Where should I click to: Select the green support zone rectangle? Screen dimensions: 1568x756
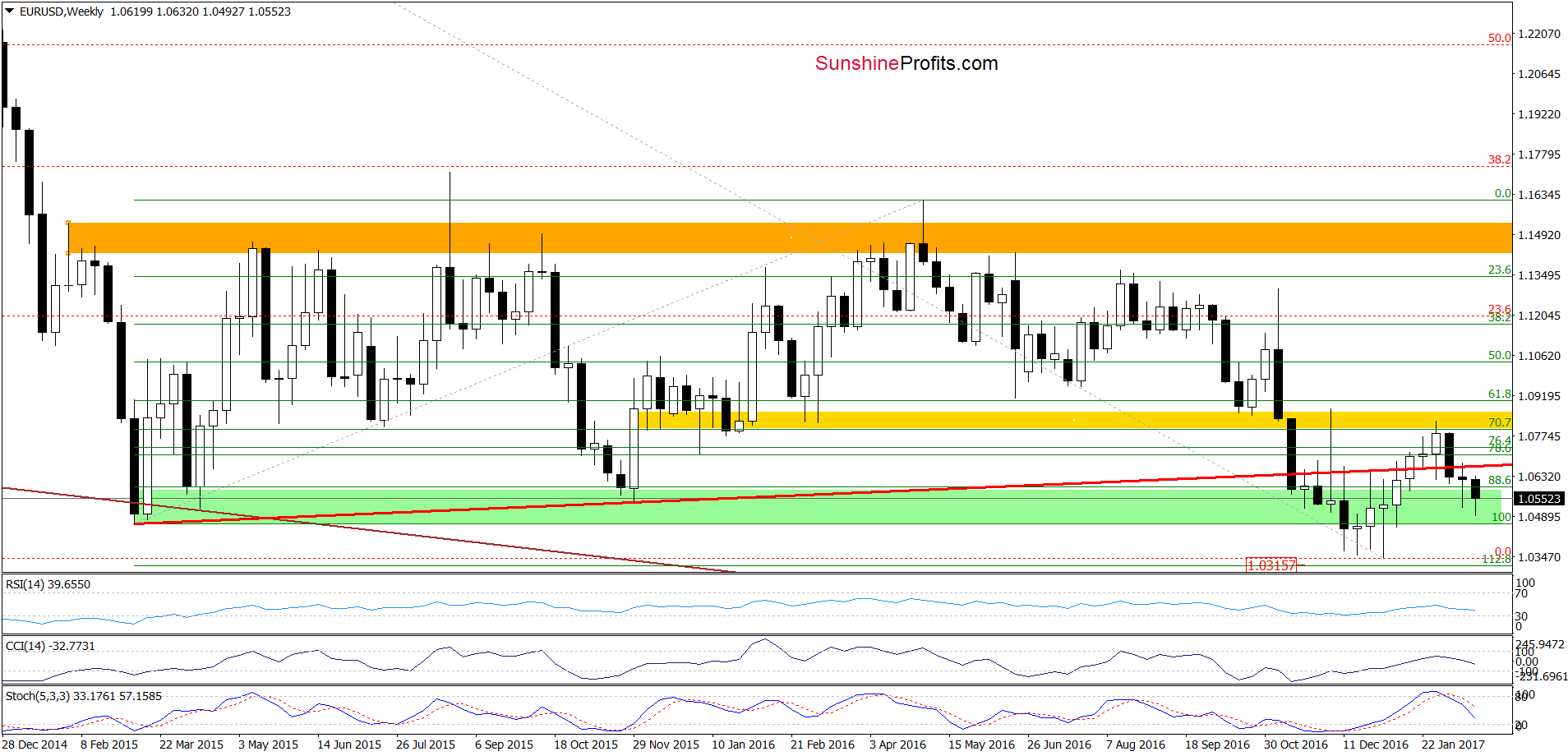(x=818, y=506)
